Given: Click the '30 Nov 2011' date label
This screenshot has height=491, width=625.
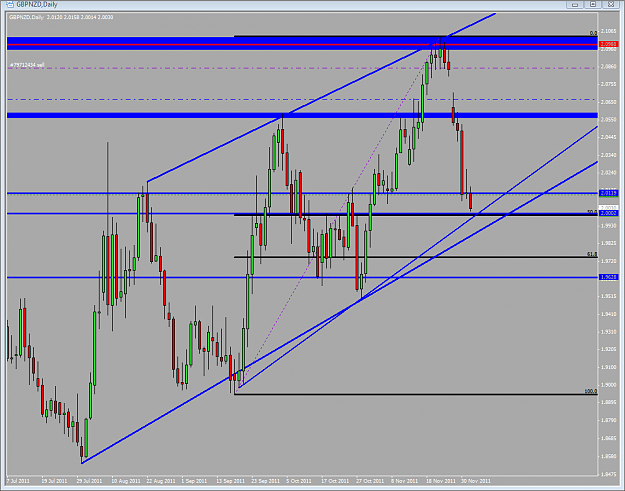Looking at the screenshot, I should click(476, 481).
